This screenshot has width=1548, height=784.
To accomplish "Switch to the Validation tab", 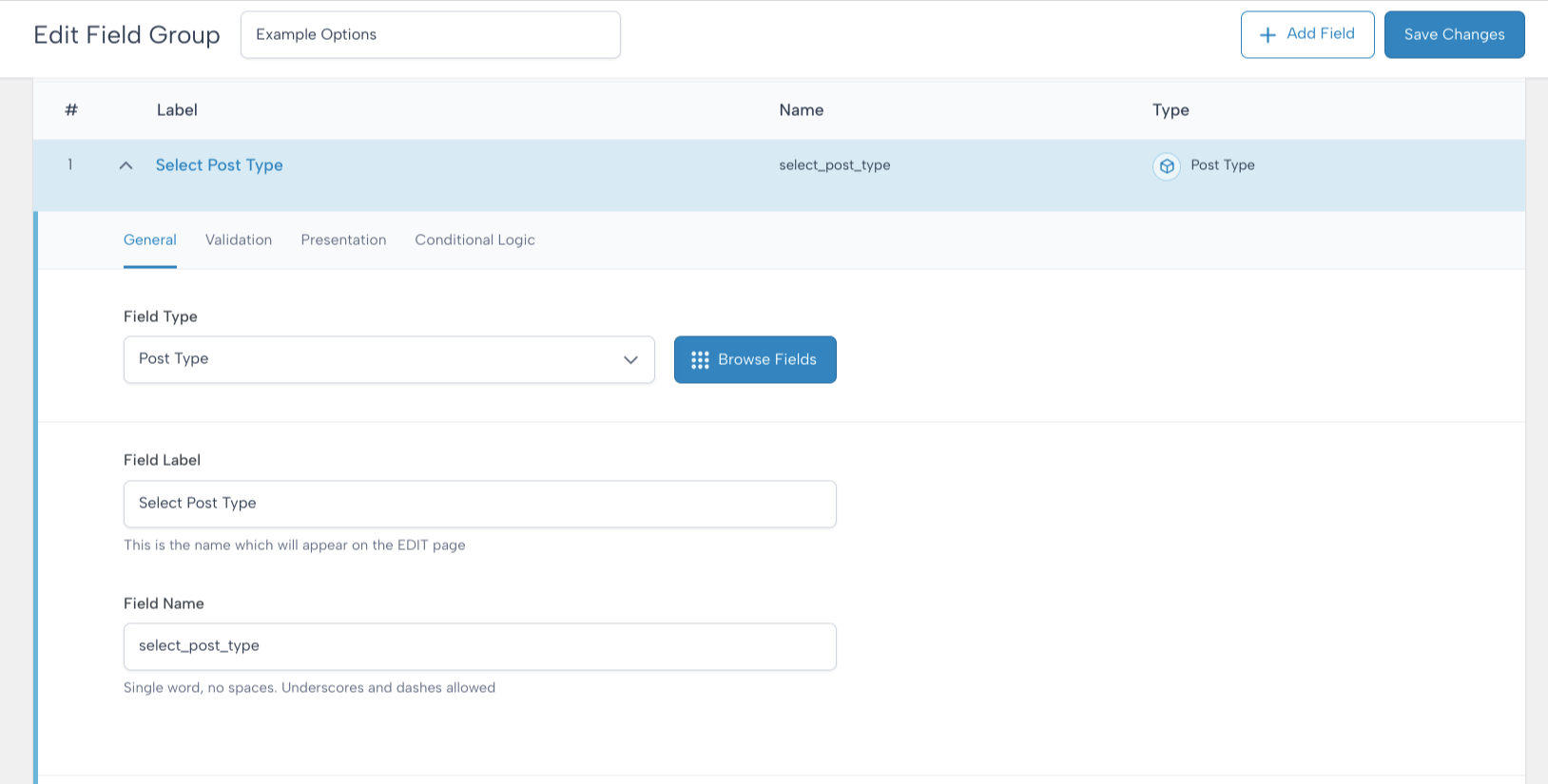I will pyautogui.click(x=239, y=239).
